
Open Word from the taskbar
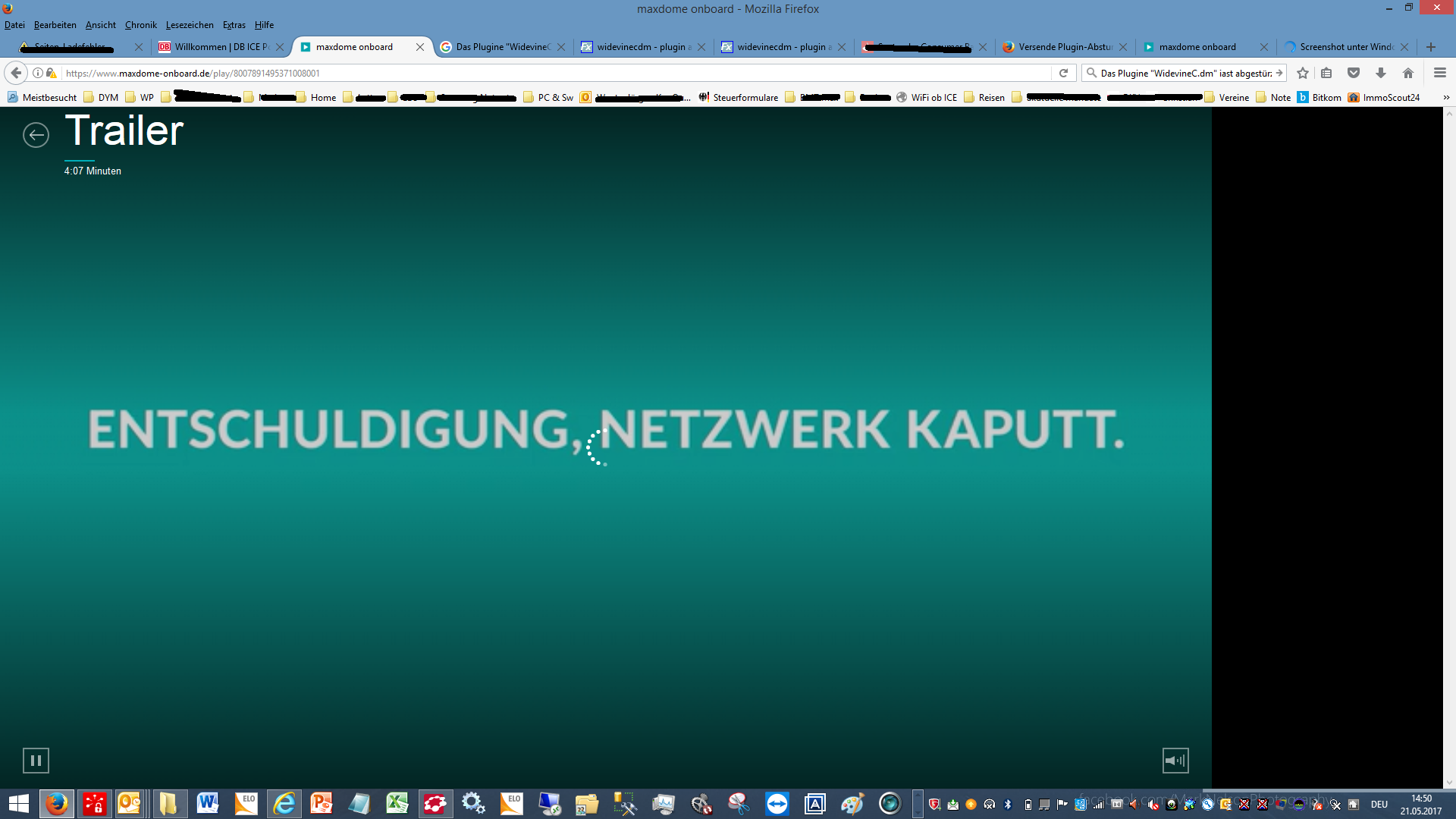207,804
